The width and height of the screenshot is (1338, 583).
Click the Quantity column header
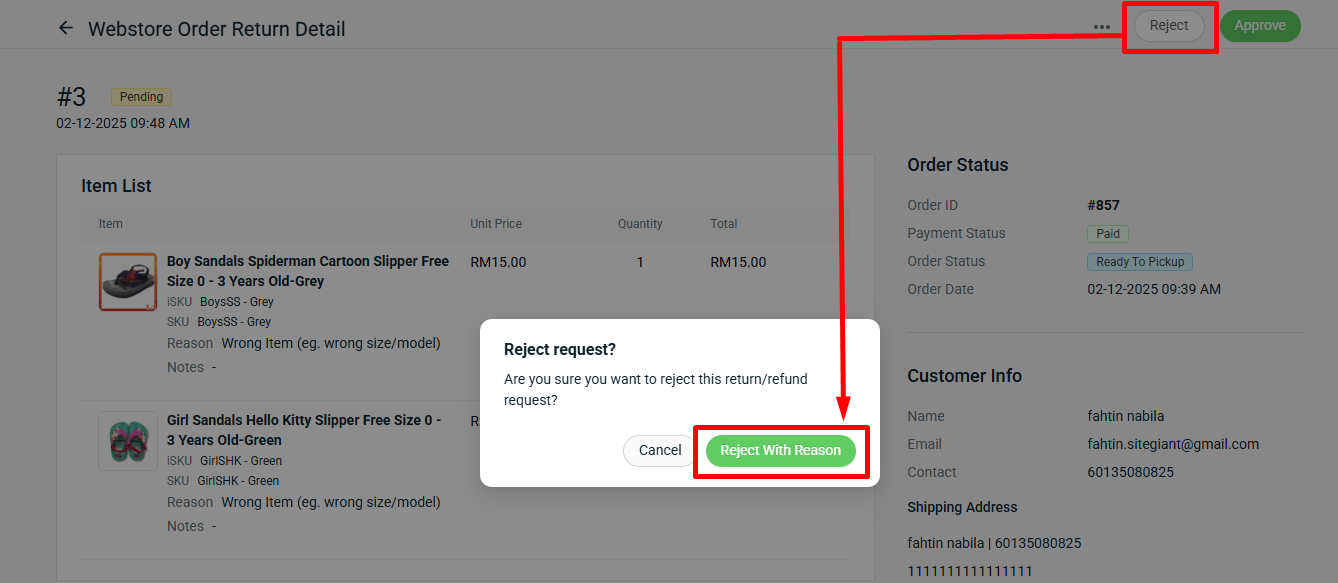click(640, 224)
